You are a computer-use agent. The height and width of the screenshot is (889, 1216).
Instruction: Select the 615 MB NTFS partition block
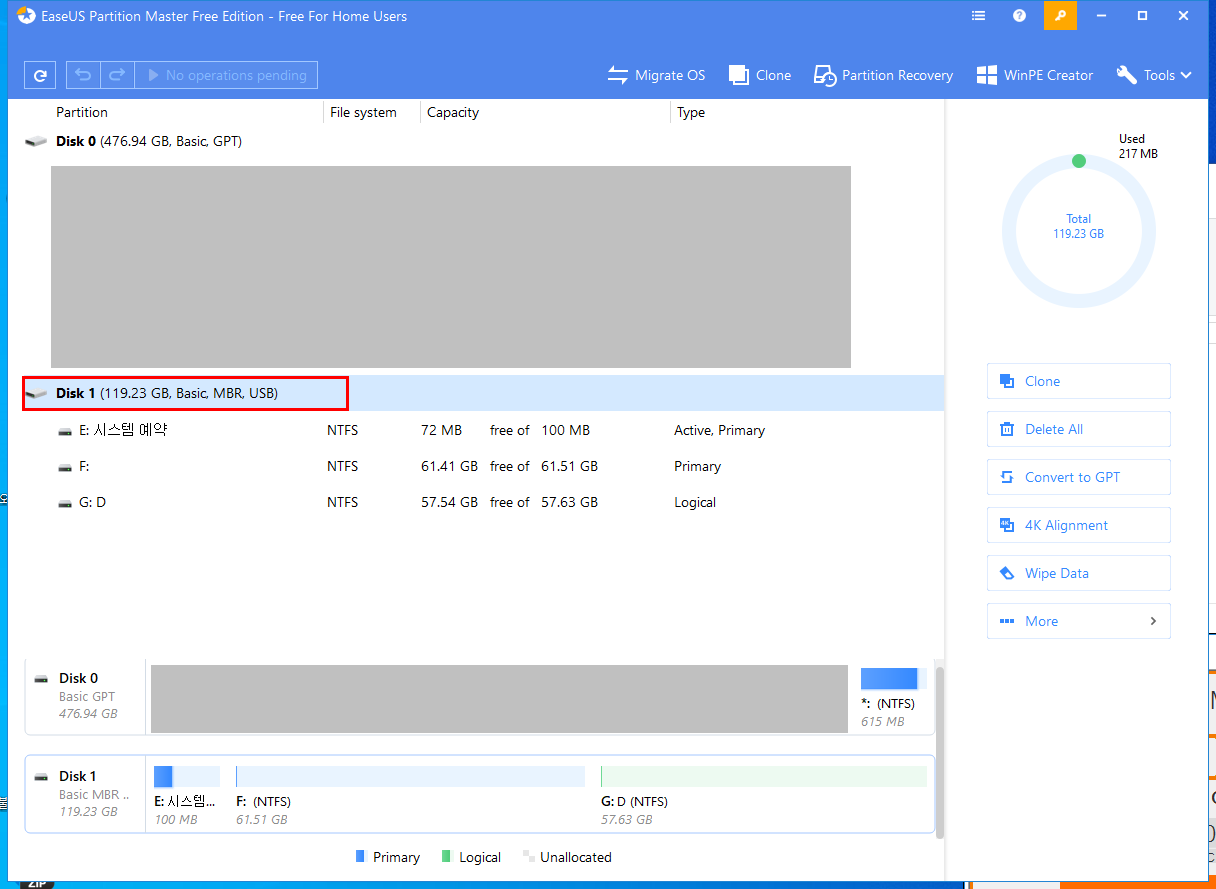(893, 697)
